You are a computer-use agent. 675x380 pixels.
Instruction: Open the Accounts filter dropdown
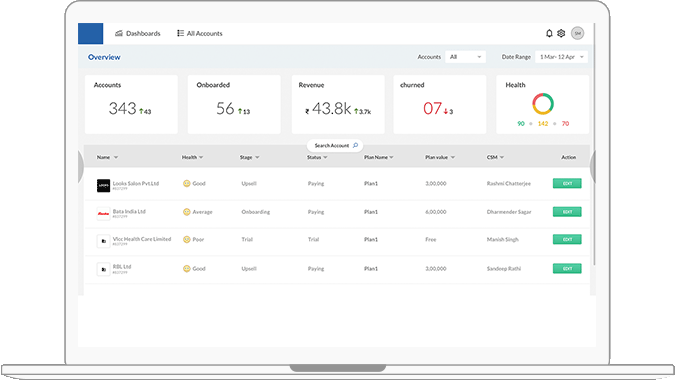point(465,57)
